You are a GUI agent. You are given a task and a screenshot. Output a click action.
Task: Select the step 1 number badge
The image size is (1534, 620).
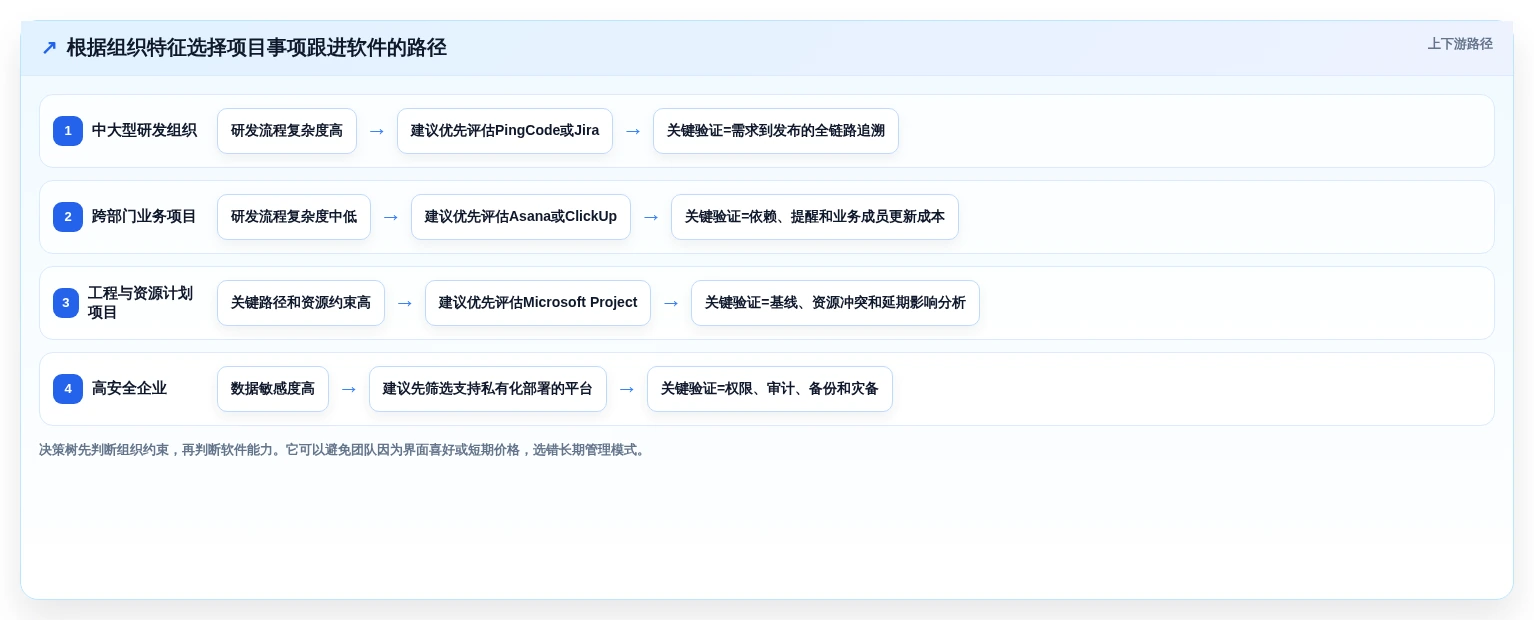(68, 131)
